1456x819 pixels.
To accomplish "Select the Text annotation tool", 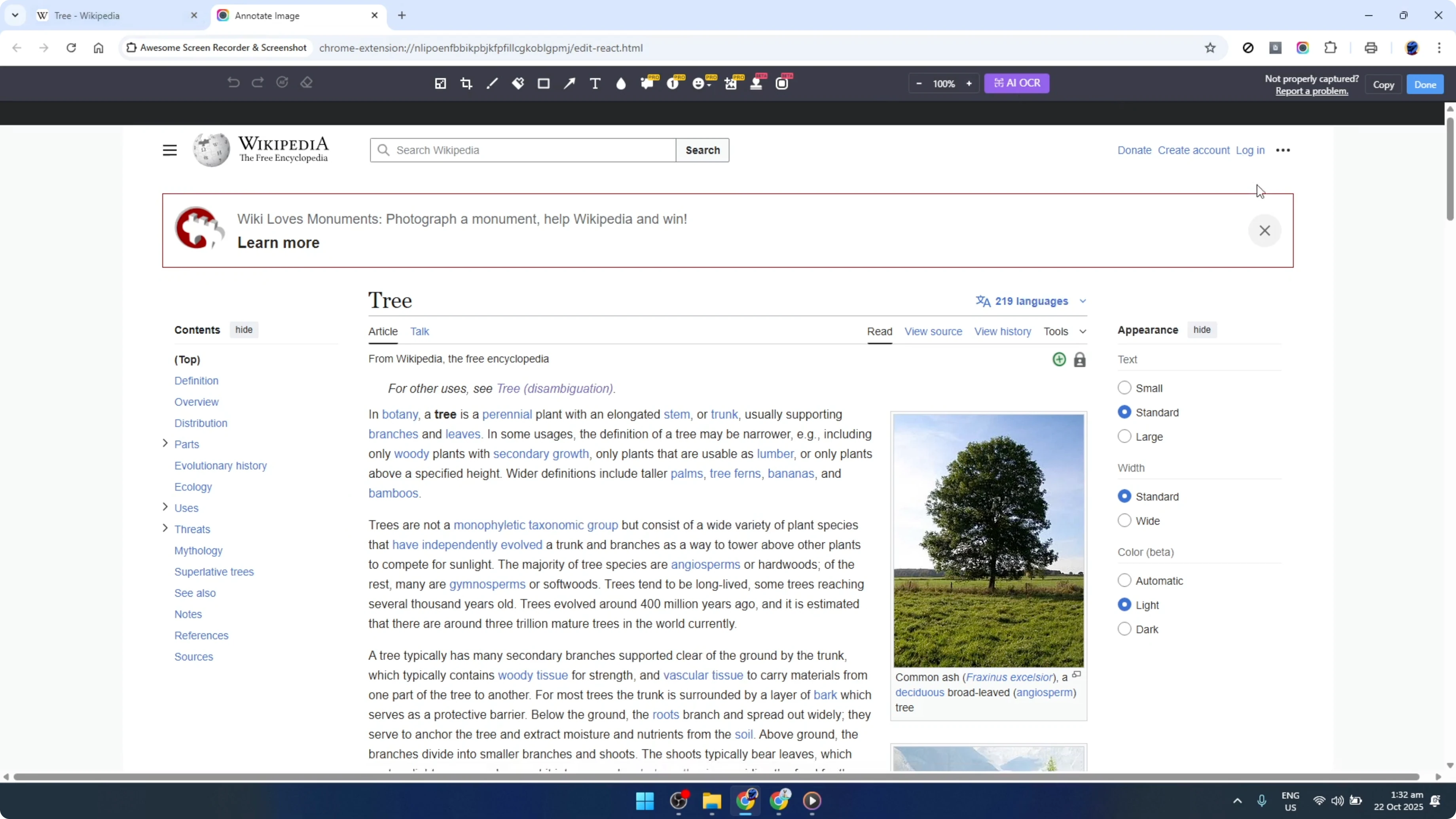I will (595, 83).
